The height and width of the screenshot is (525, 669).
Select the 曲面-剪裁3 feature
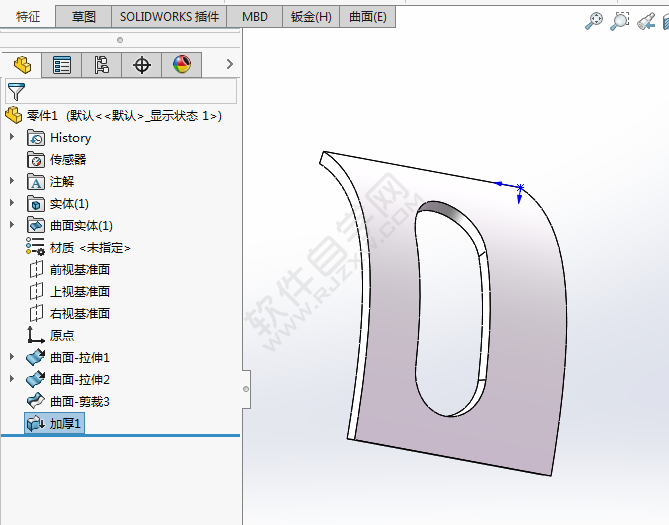[x=80, y=402]
